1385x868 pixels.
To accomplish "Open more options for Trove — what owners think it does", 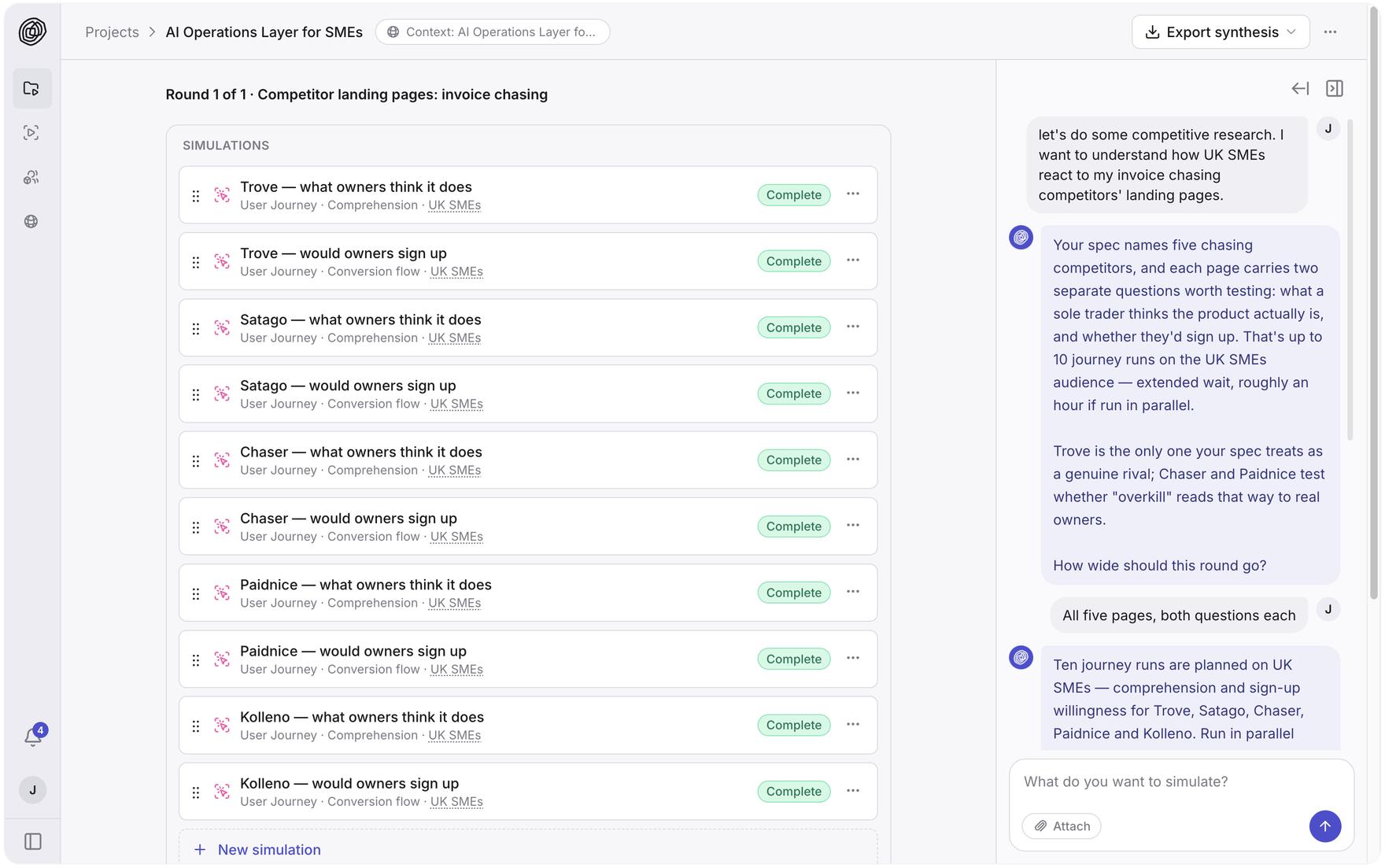I will pos(853,194).
